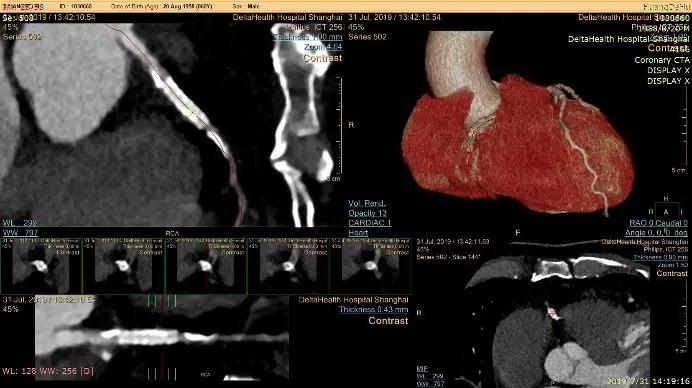This screenshot has height=388, width=692.
Task: Select the fifth RCA cross-section thumbnail
Action: [x=370, y=266]
